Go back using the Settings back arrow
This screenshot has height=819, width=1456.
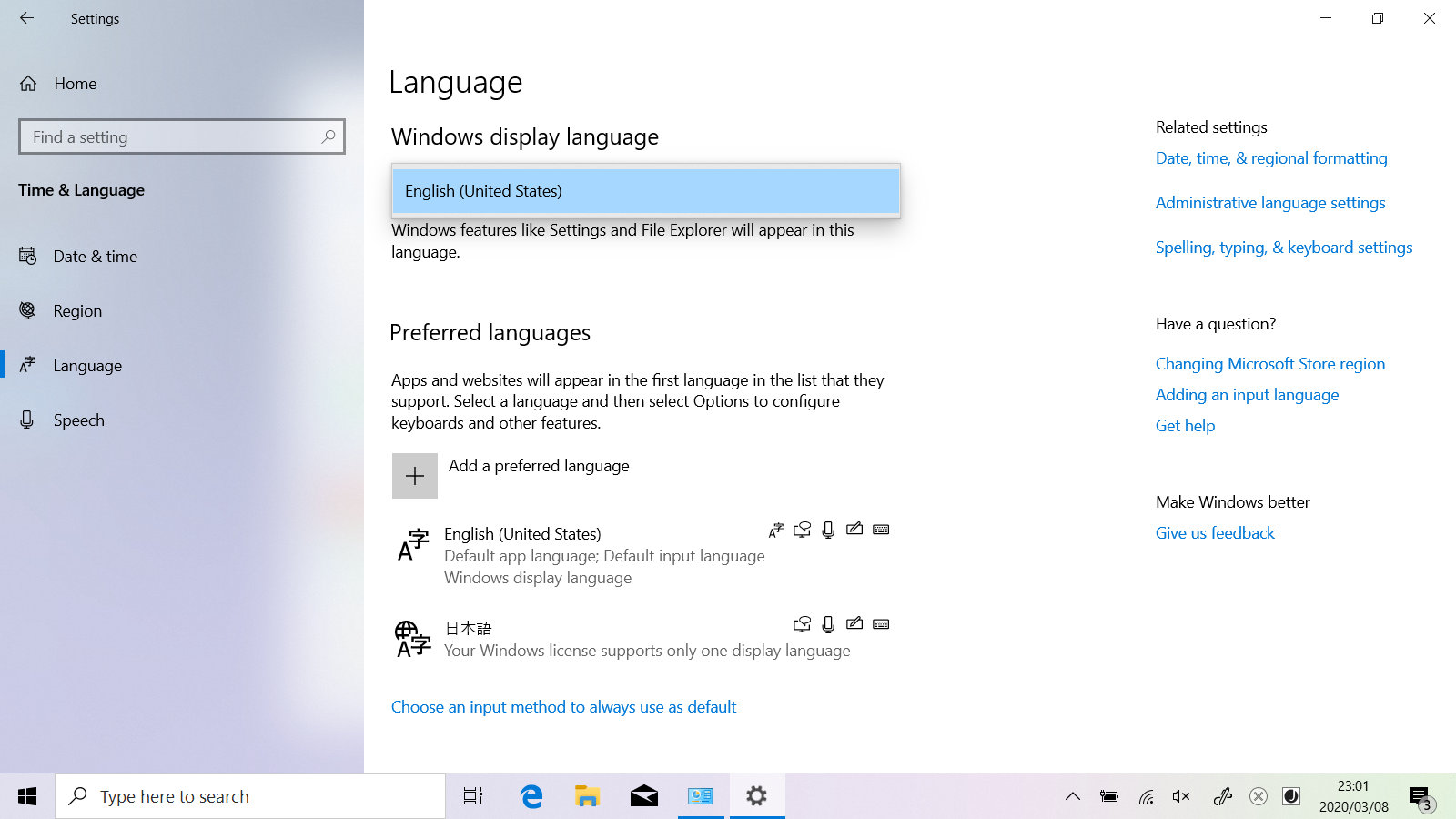26,18
